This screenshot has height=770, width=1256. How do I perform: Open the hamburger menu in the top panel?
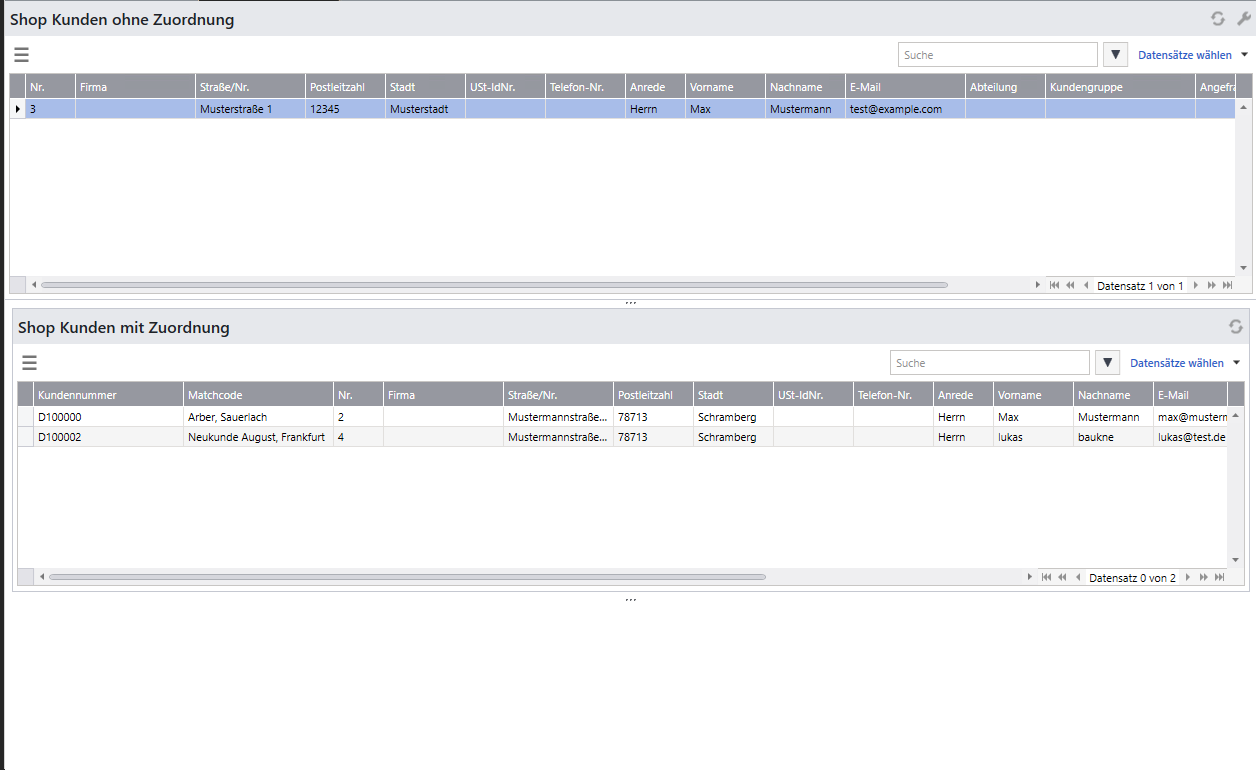pos(21,55)
